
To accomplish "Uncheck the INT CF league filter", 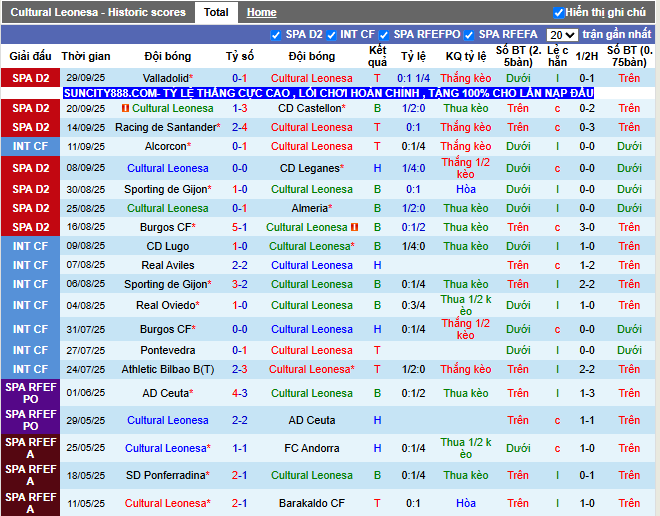I will [331, 35].
